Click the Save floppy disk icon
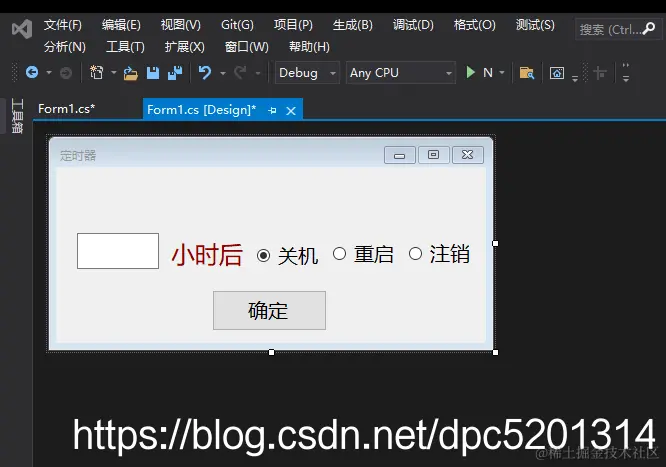This screenshot has height=467, width=666. (153, 73)
